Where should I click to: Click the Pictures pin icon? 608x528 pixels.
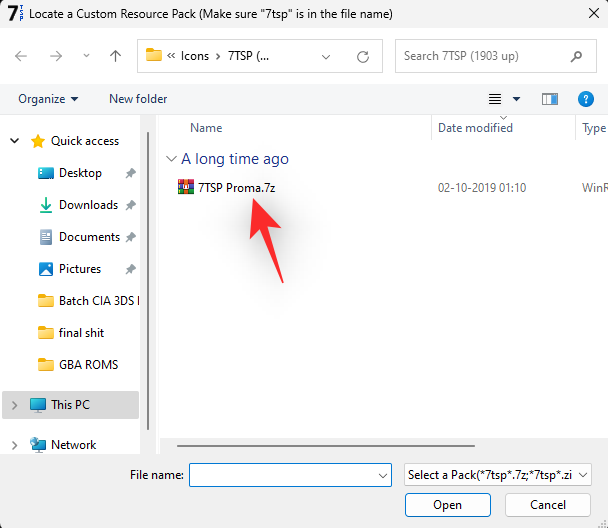click(131, 269)
